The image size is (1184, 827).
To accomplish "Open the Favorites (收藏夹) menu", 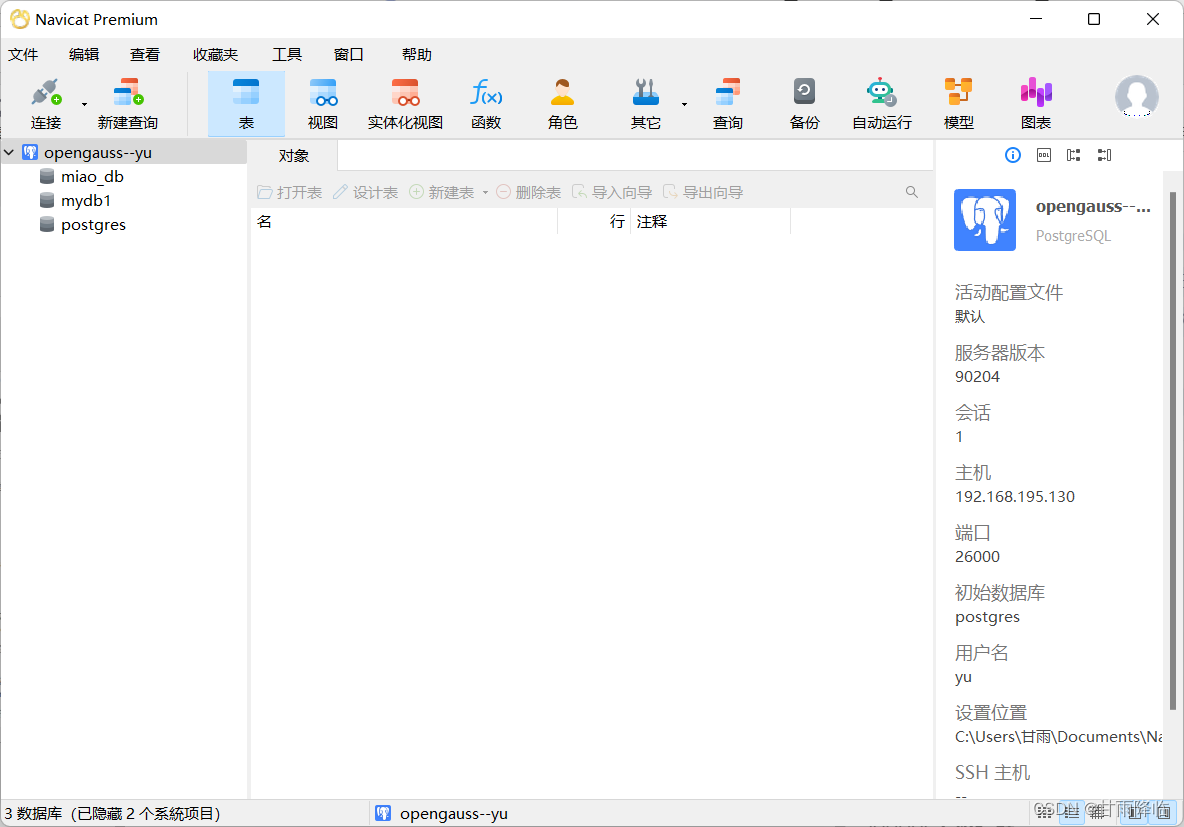I will click(x=215, y=54).
